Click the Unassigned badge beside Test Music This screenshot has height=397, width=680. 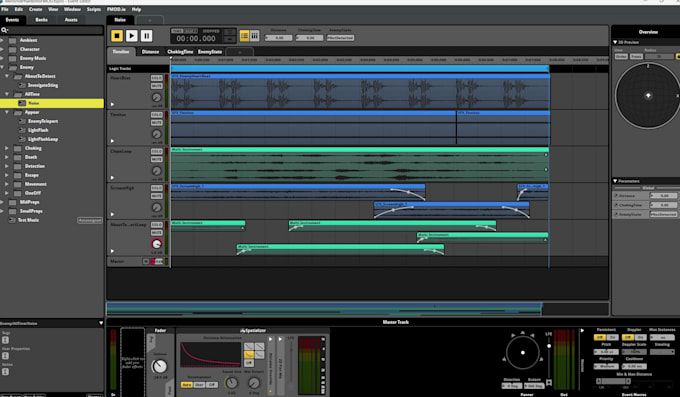90,220
